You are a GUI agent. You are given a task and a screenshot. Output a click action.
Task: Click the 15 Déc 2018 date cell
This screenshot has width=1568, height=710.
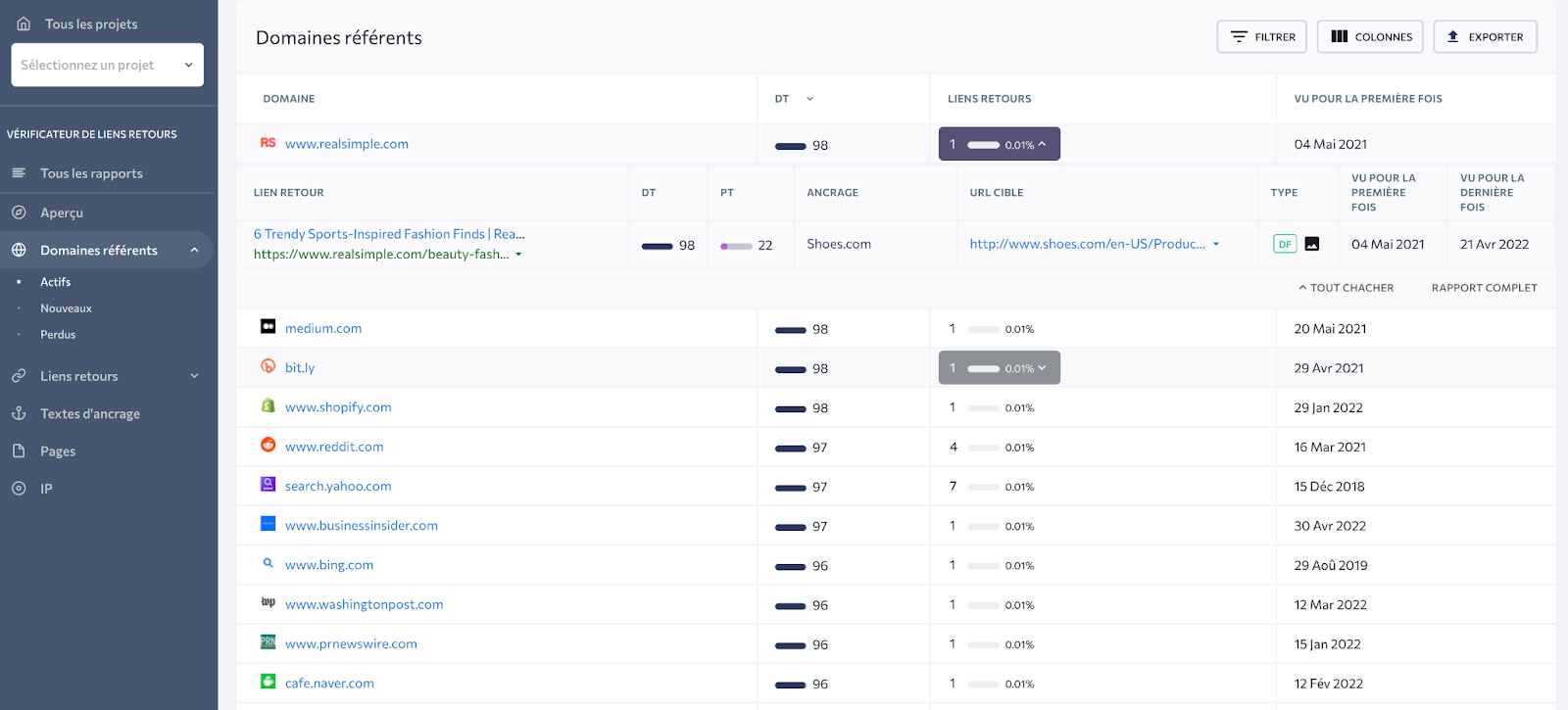pos(1330,487)
